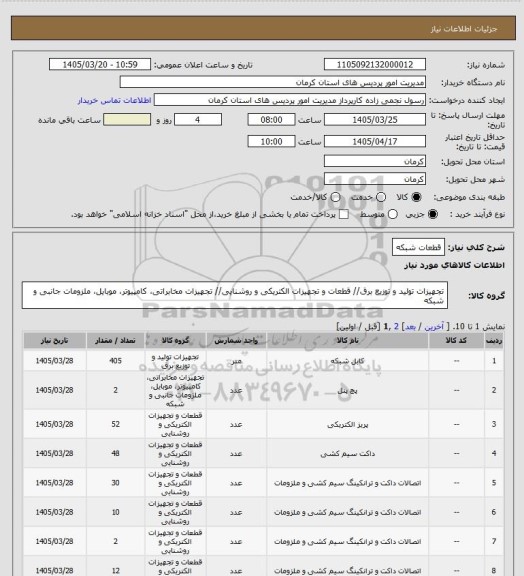Click the buyer organization name field

pos(273,82)
